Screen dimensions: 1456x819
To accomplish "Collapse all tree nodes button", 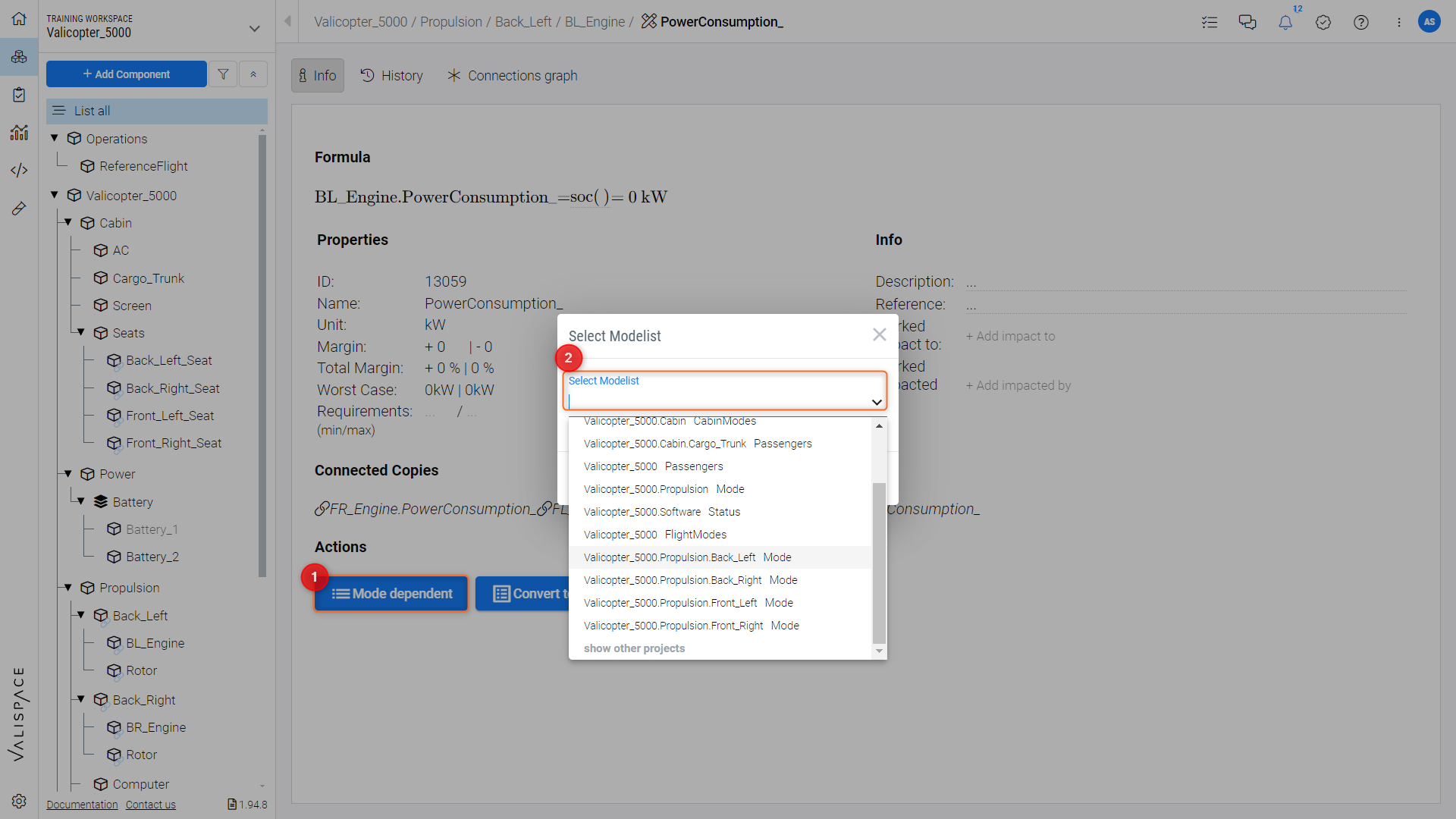I will point(253,74).
